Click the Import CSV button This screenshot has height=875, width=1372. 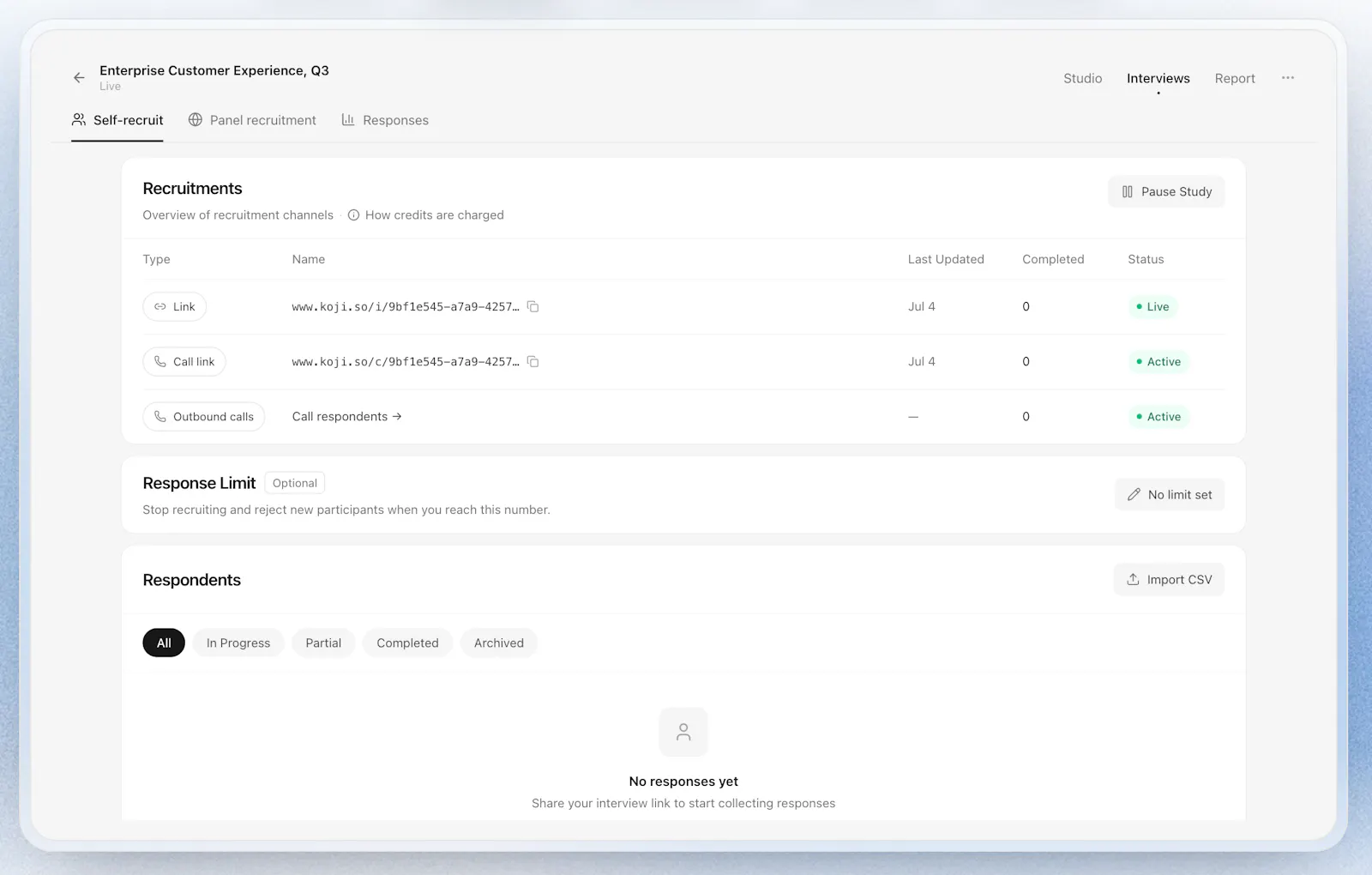(x=1169, y=579)
